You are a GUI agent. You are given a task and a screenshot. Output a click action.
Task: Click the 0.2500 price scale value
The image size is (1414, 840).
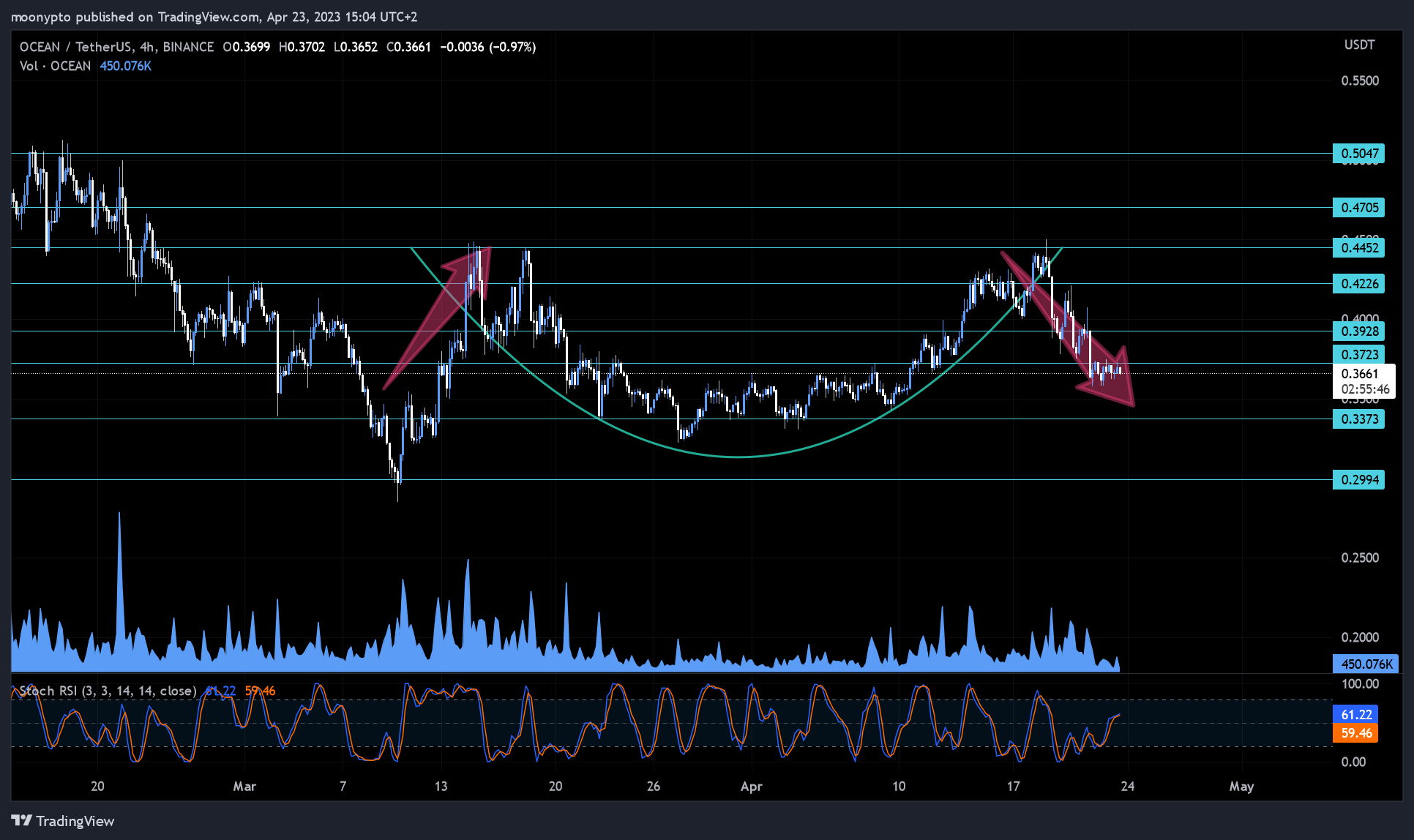1360,558
